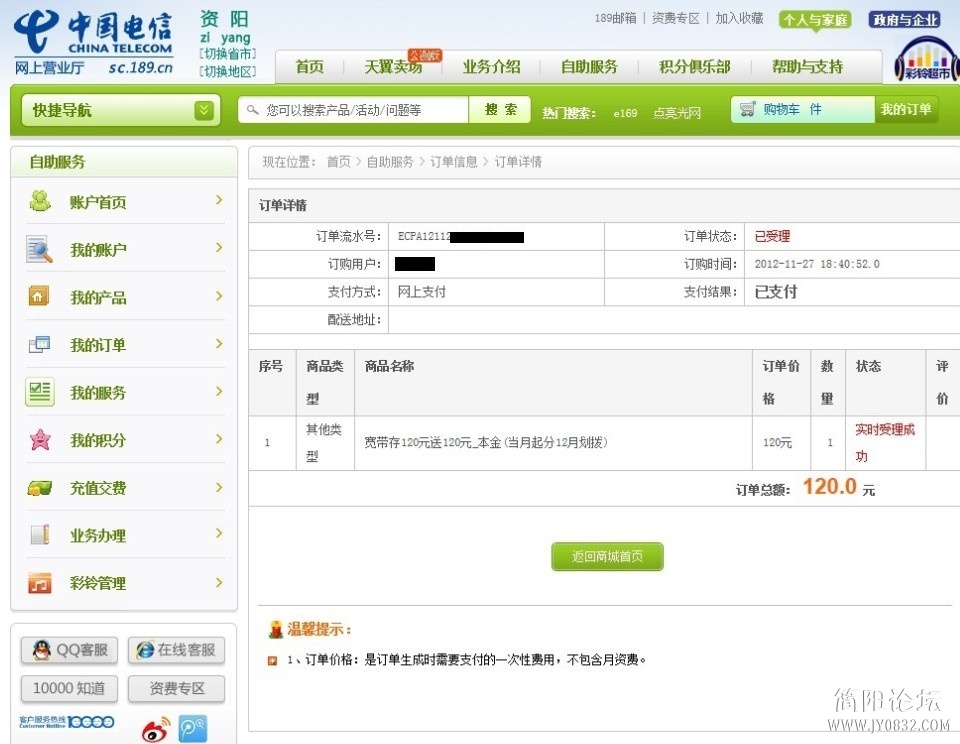Expand the 快捷导航 dropdown arrow
Screen dimensions: 960x744
tap(204, 110)
